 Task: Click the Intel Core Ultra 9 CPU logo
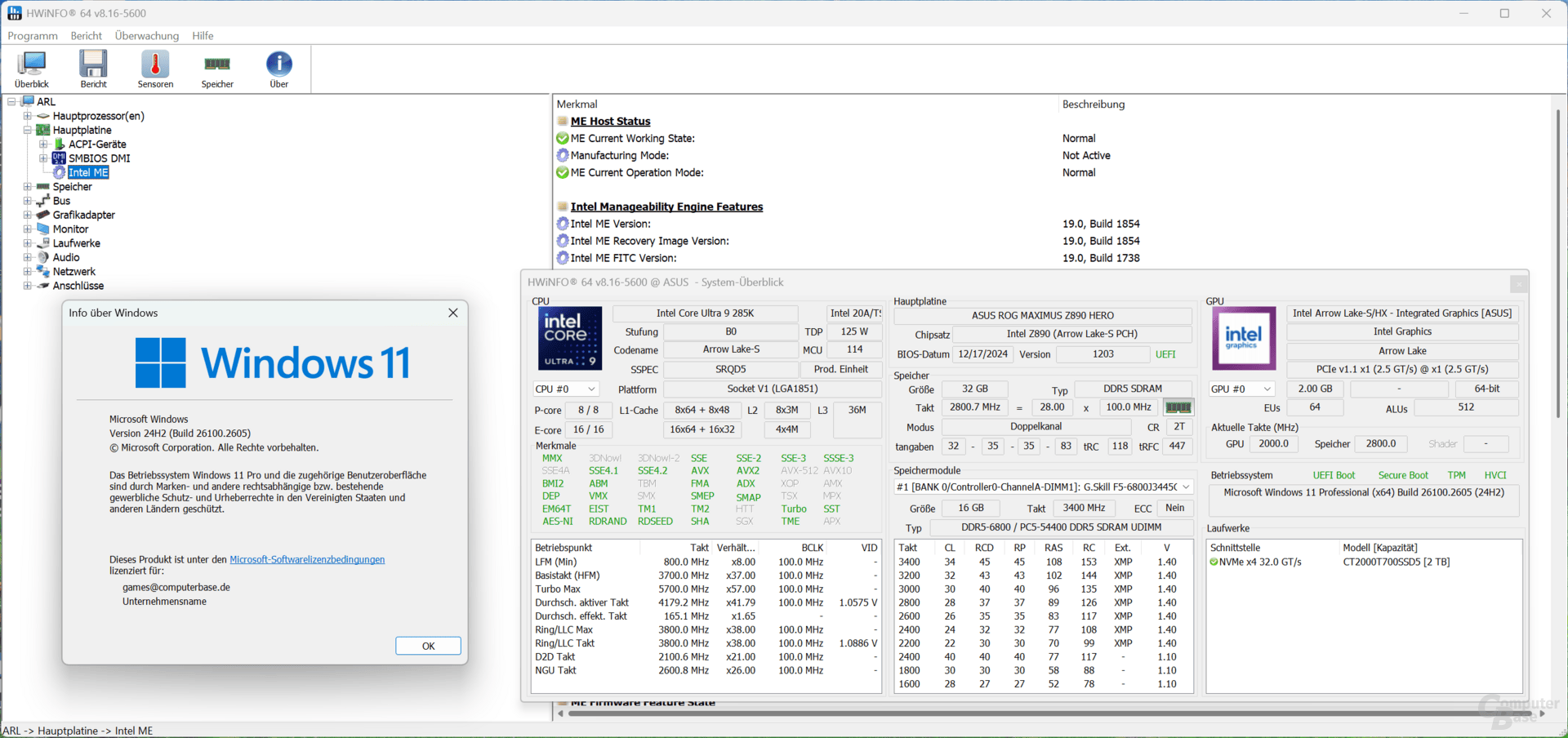coord(570,338)
